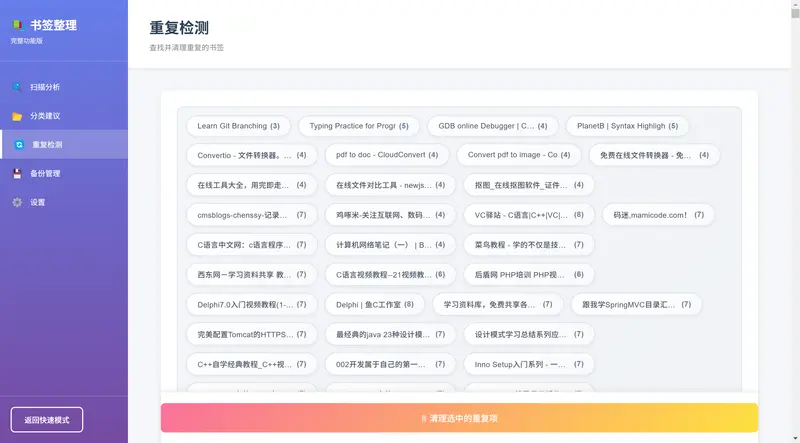
Task: Click 清理选中的重复项 button
Action: [459, 419]
